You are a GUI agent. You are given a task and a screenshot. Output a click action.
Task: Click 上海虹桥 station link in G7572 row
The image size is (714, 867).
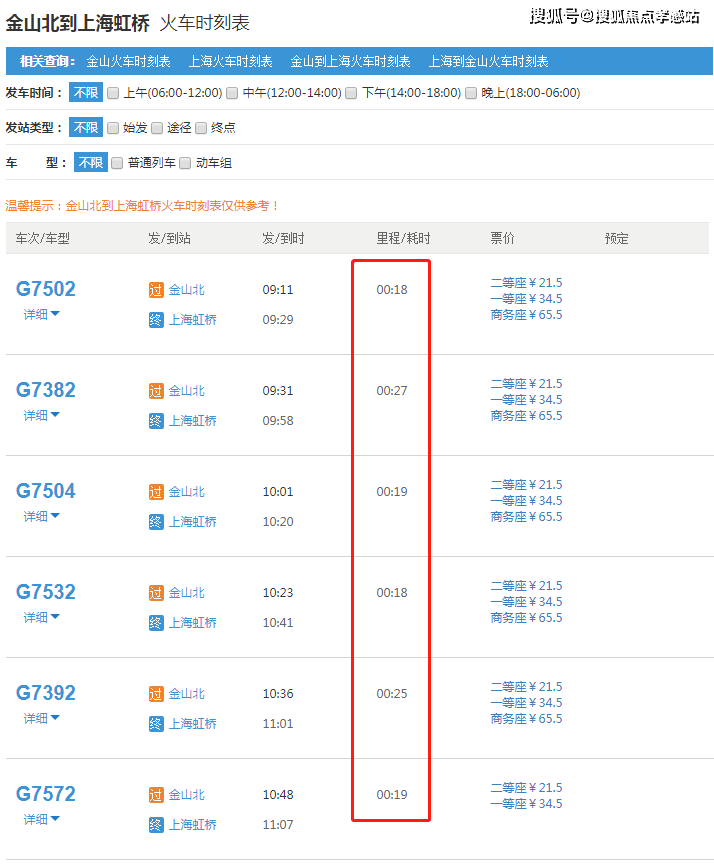(x=192, y=825)
